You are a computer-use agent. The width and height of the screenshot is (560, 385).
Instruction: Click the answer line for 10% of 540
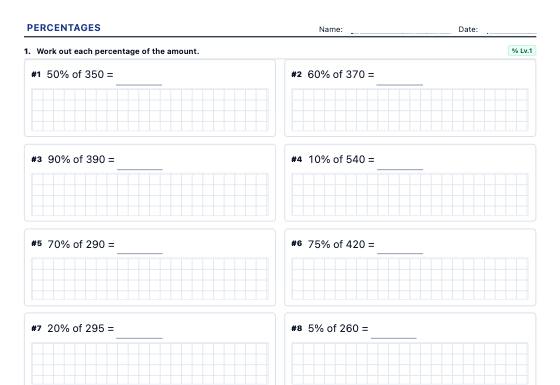(400, 169)
